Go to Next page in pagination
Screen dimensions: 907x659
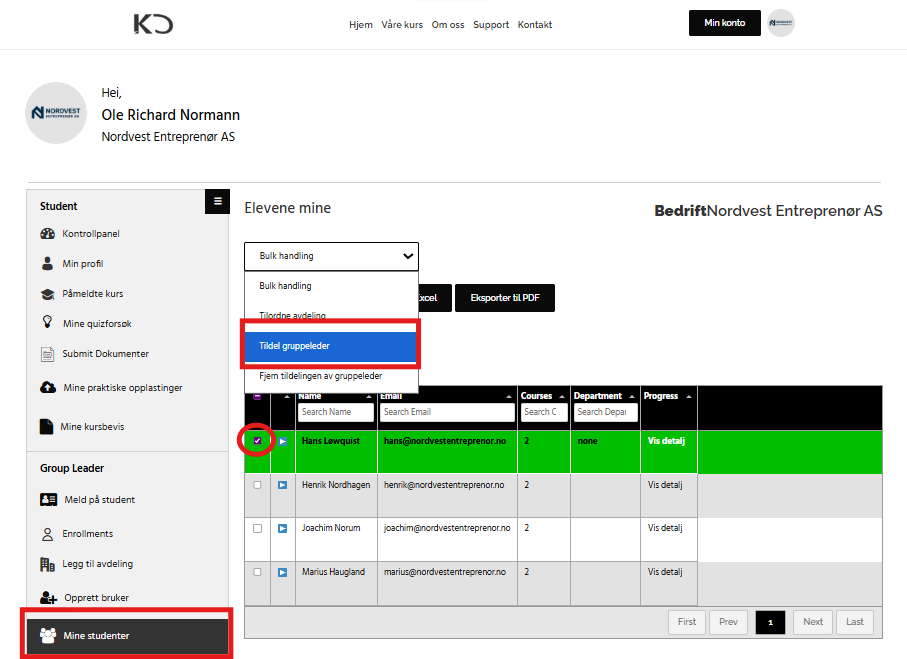813,622
